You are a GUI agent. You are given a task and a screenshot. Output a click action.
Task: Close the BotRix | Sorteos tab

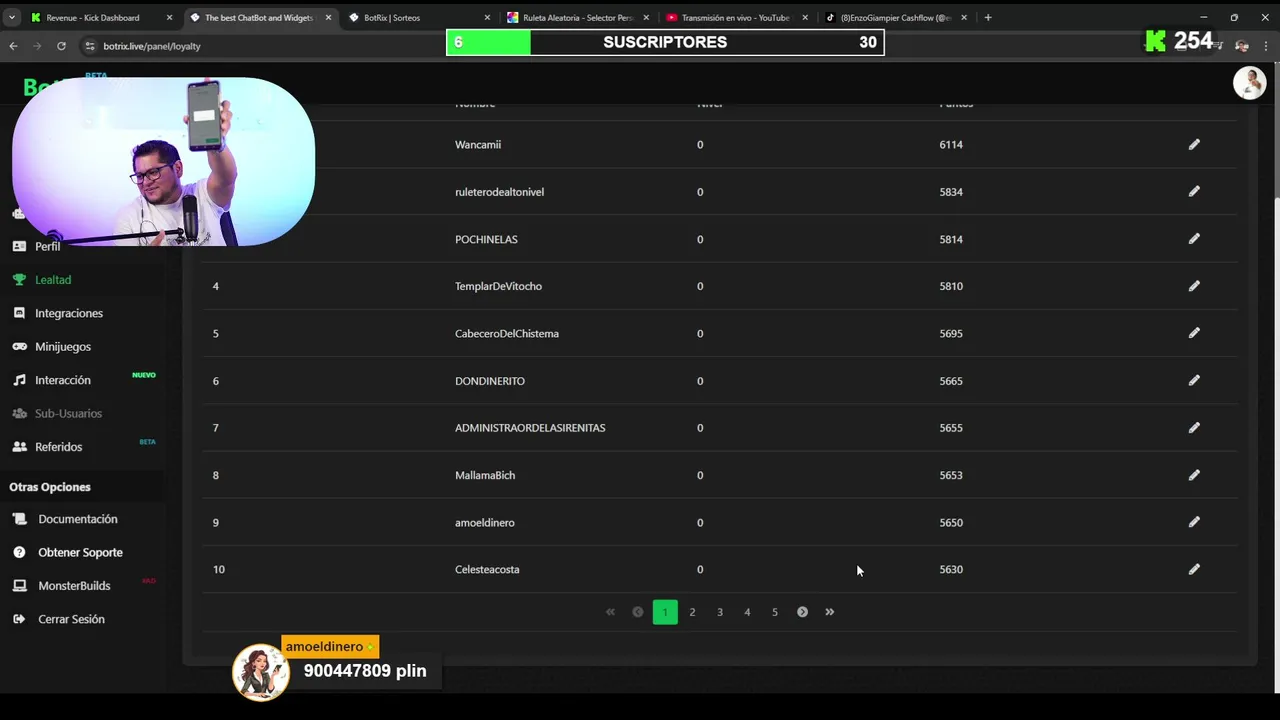487,17
